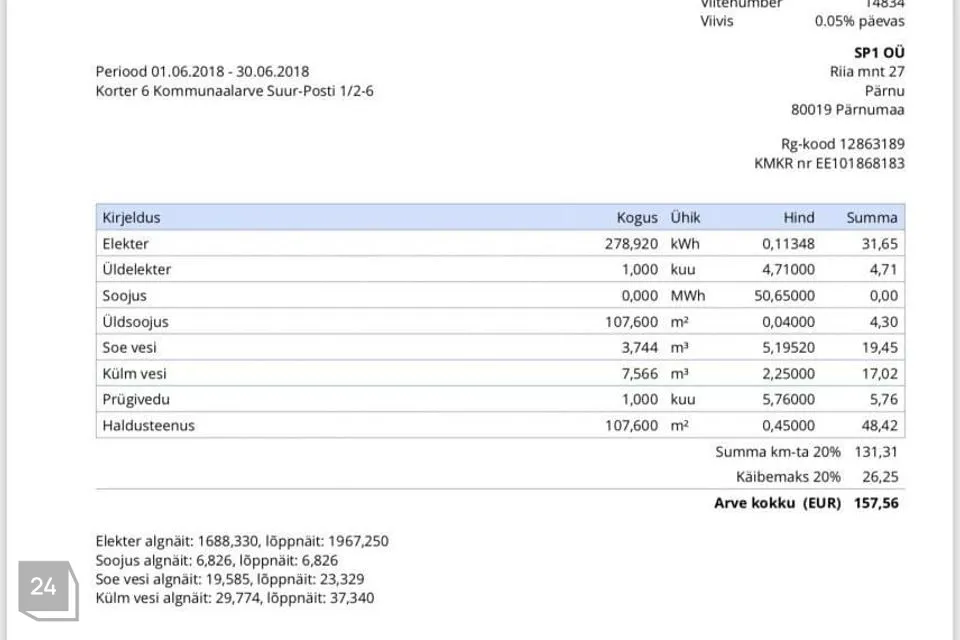Click the Kogus column header
960x640 pixels.
[637, 217]
